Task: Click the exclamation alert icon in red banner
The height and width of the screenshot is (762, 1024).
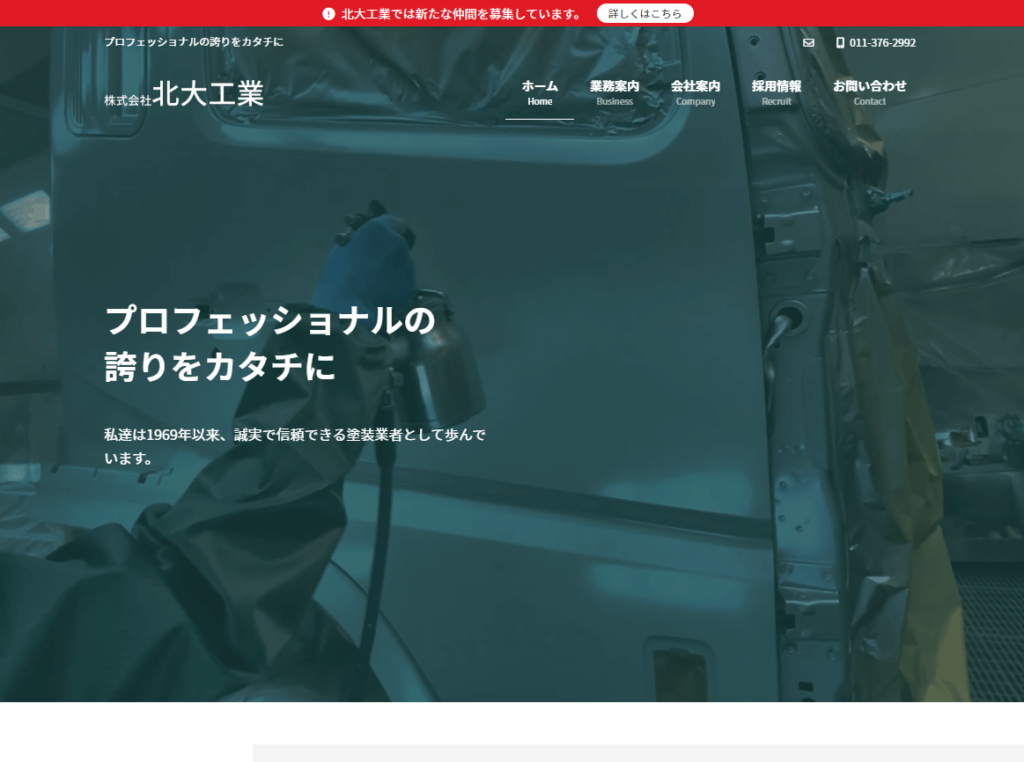Action: (328, 14)
